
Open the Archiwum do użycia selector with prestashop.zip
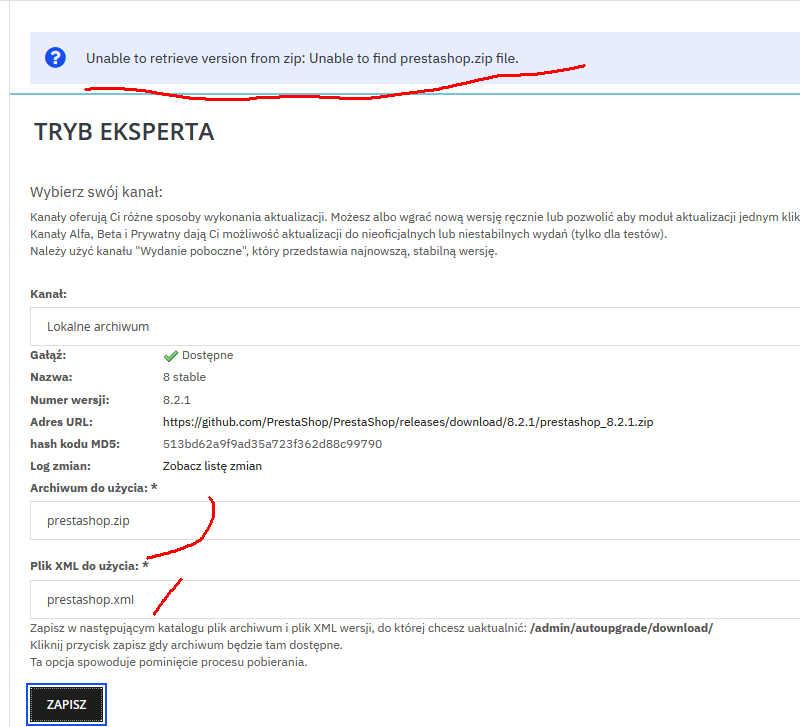coord(415,520)
